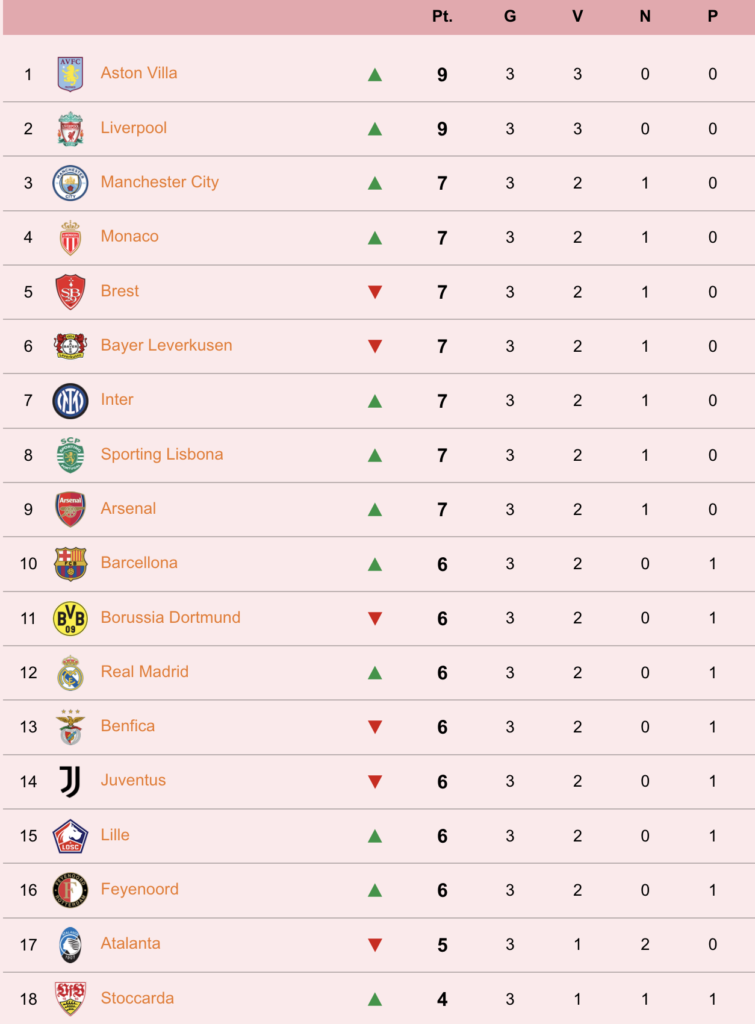The image size is (755, 1024).
Task: Click the Manchester City badge
Action: [x=70, y=183]
